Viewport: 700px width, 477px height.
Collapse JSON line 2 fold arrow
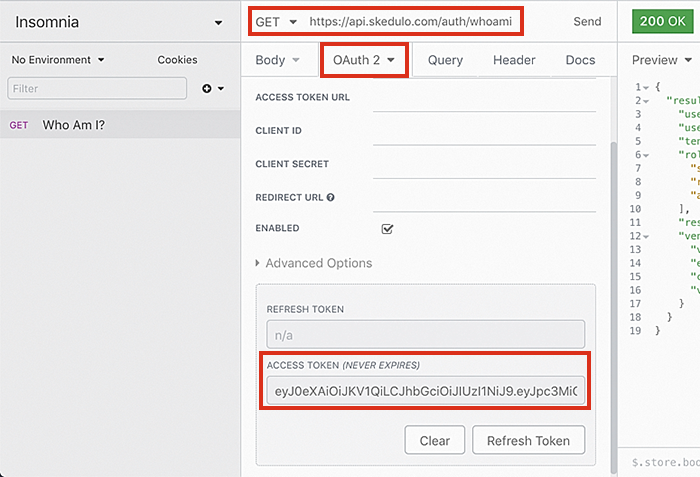pos(646,101)
